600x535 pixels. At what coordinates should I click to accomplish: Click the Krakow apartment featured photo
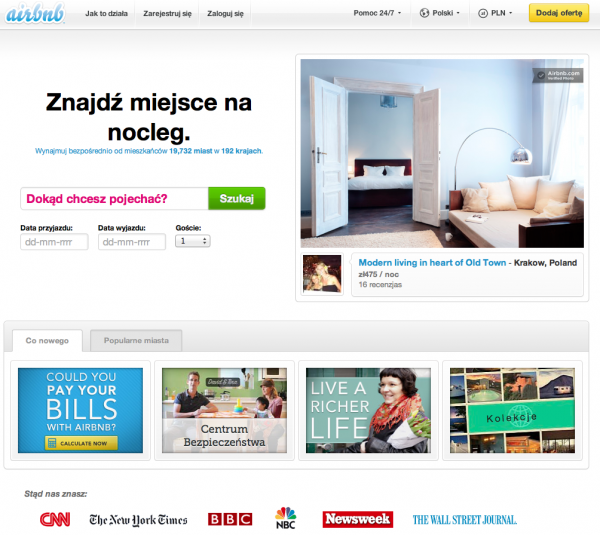coord(442,153)
